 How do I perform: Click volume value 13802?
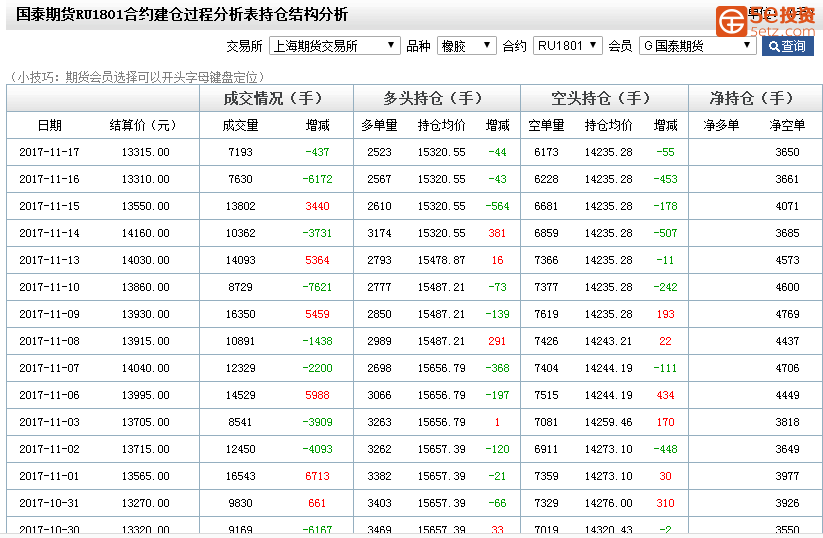(x=240, y=206)
